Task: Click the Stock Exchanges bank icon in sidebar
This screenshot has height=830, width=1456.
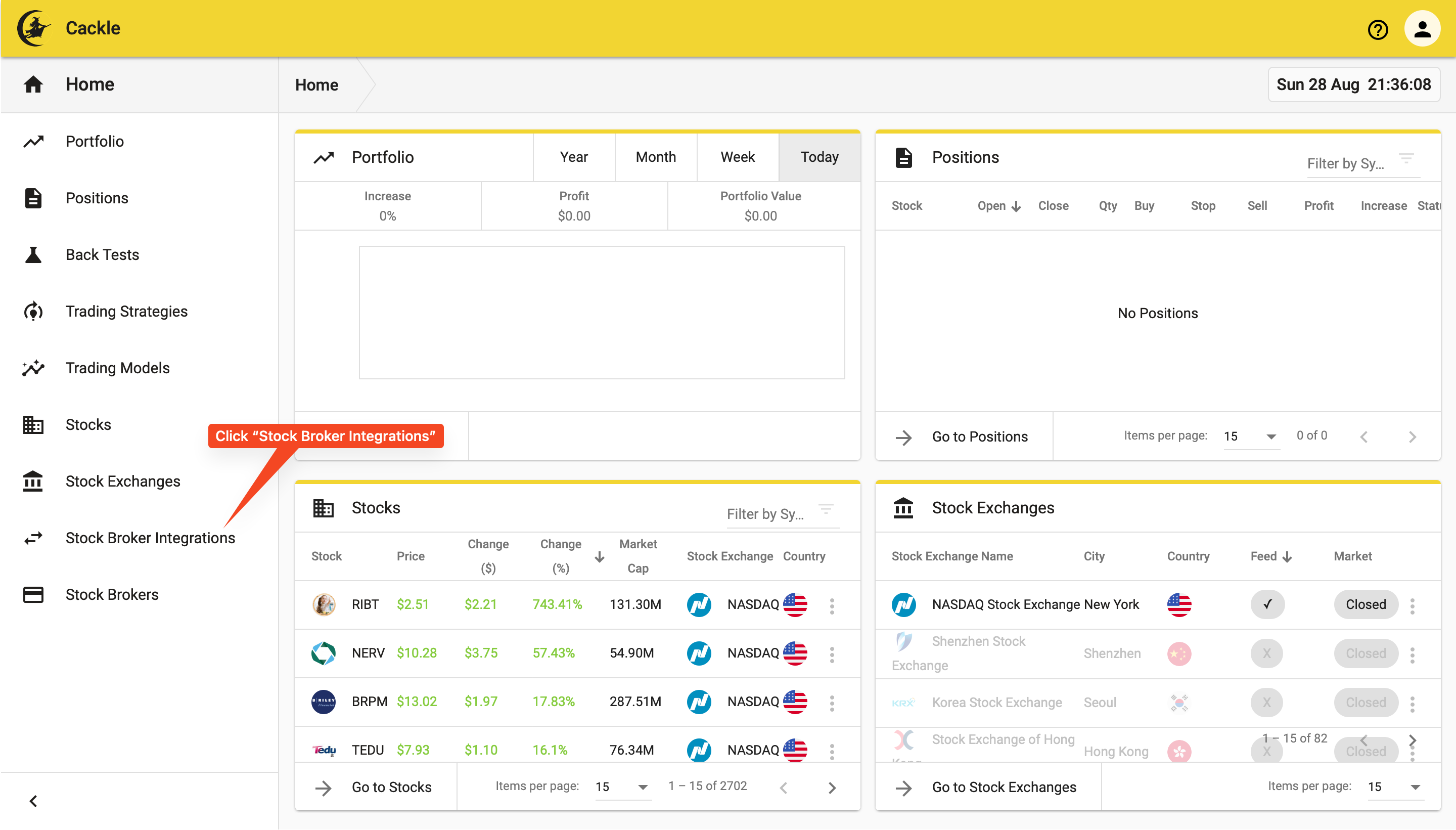Action: tap(33, 481)
